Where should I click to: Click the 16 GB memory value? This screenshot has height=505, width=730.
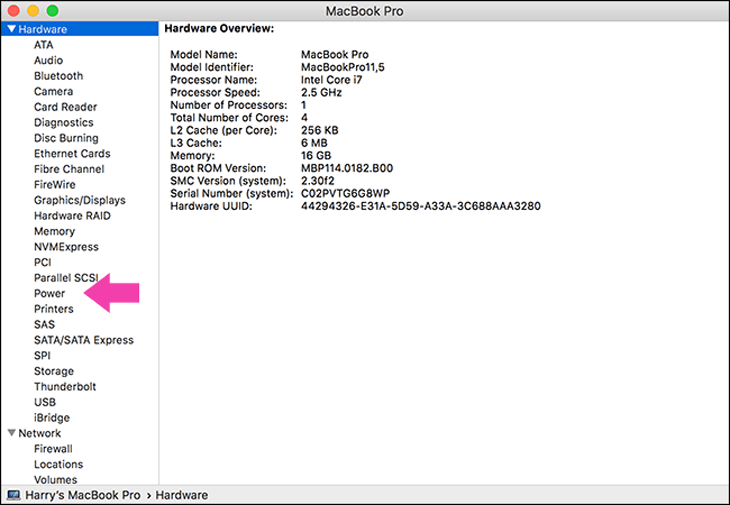click(316, 155)
